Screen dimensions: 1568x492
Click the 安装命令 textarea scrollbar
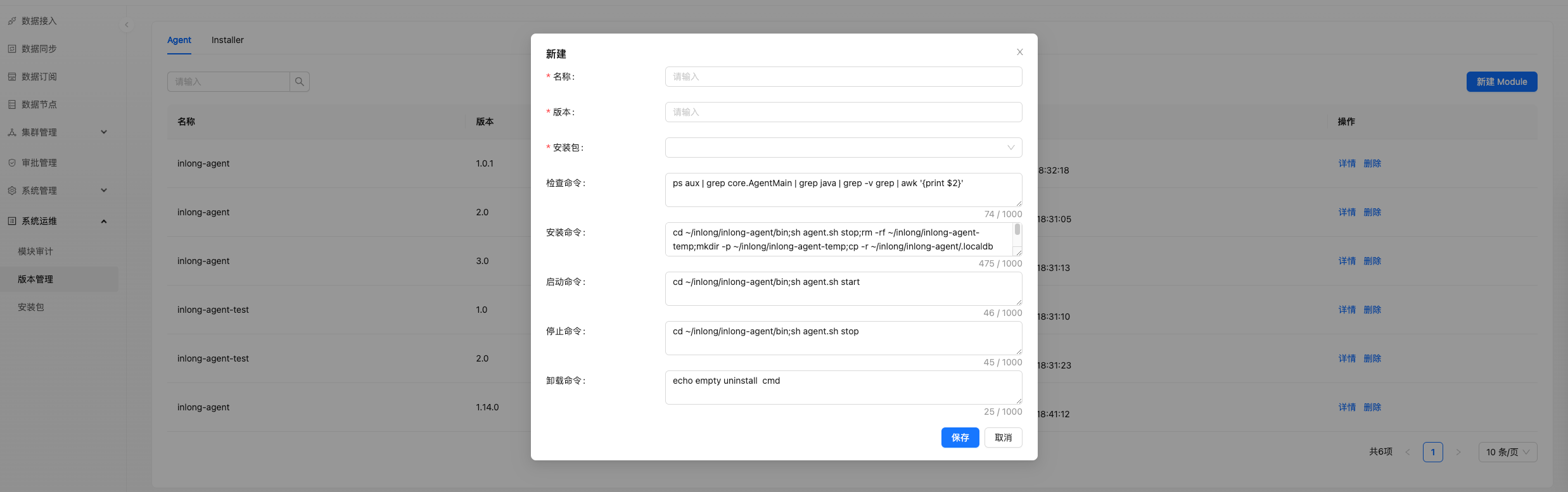1017,230
